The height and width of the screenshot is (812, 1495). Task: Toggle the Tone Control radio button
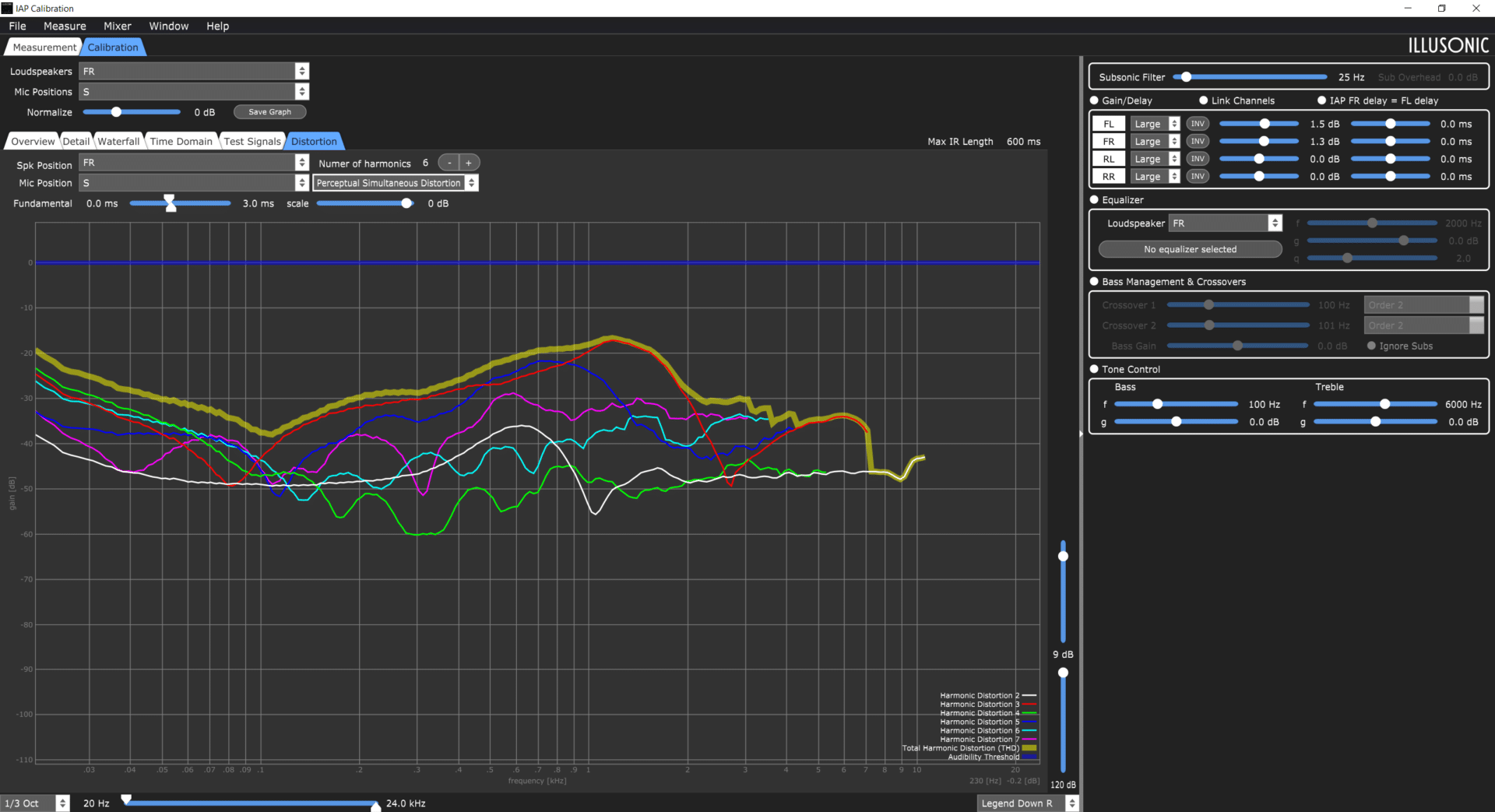1094,369
